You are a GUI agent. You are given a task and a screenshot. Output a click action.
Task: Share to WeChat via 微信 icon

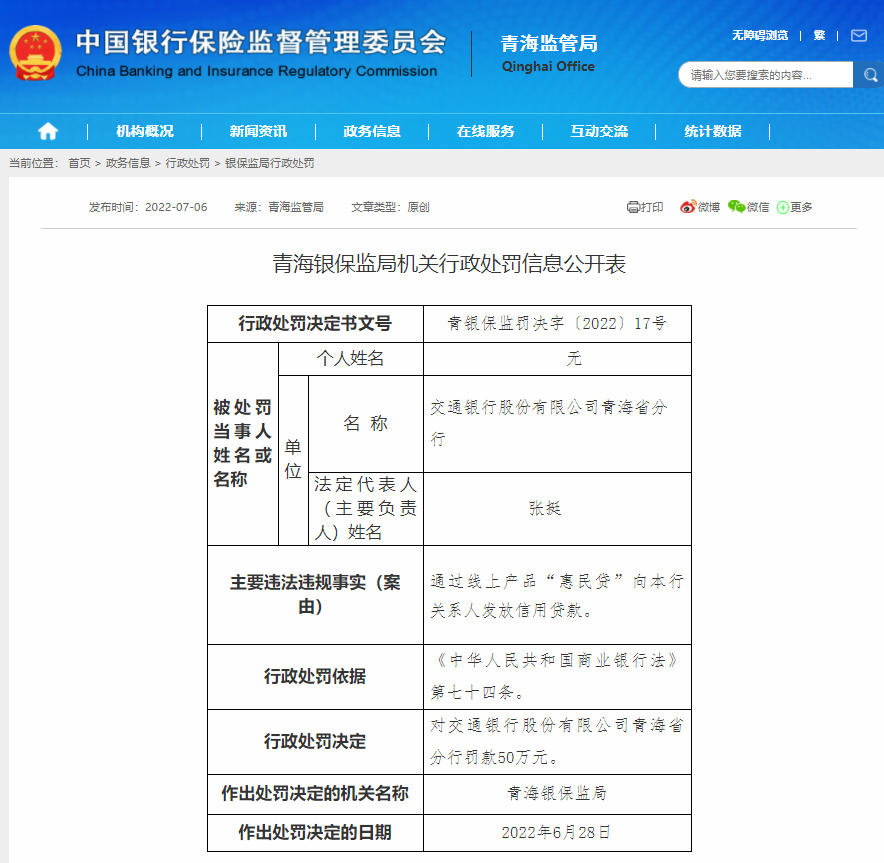(x=737, y=207)
